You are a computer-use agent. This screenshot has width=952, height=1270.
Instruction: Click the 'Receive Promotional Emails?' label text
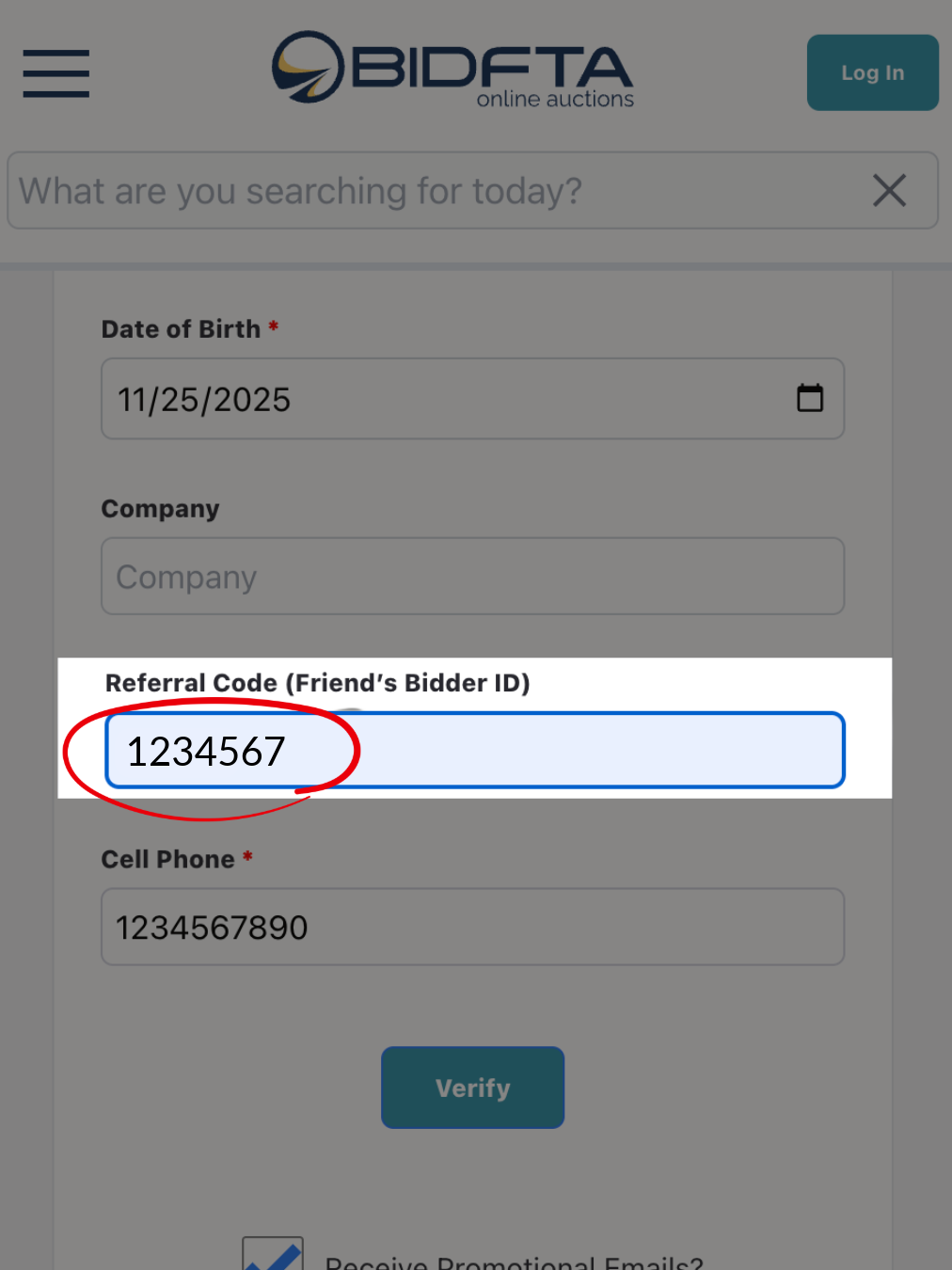[514, 1261]
